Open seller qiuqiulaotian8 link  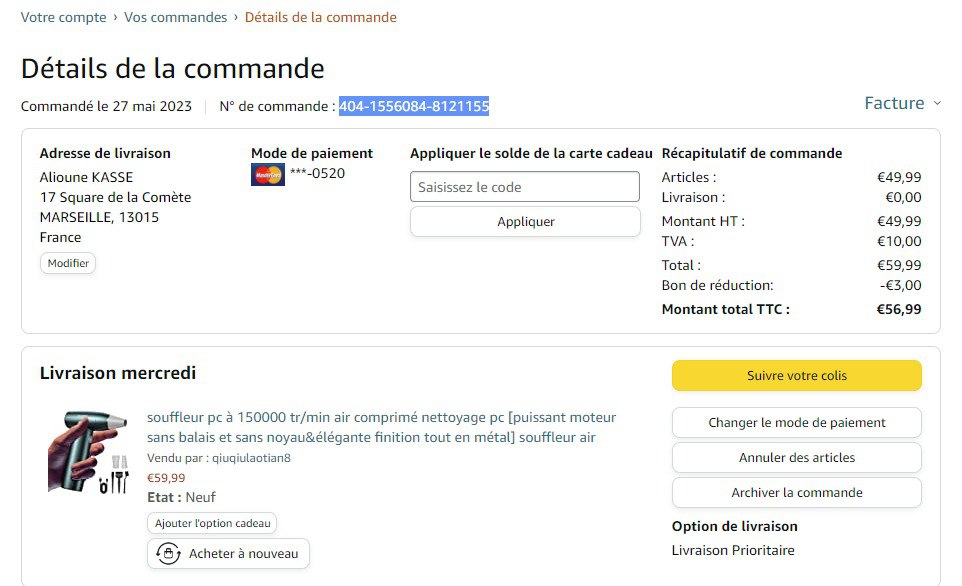251,458
